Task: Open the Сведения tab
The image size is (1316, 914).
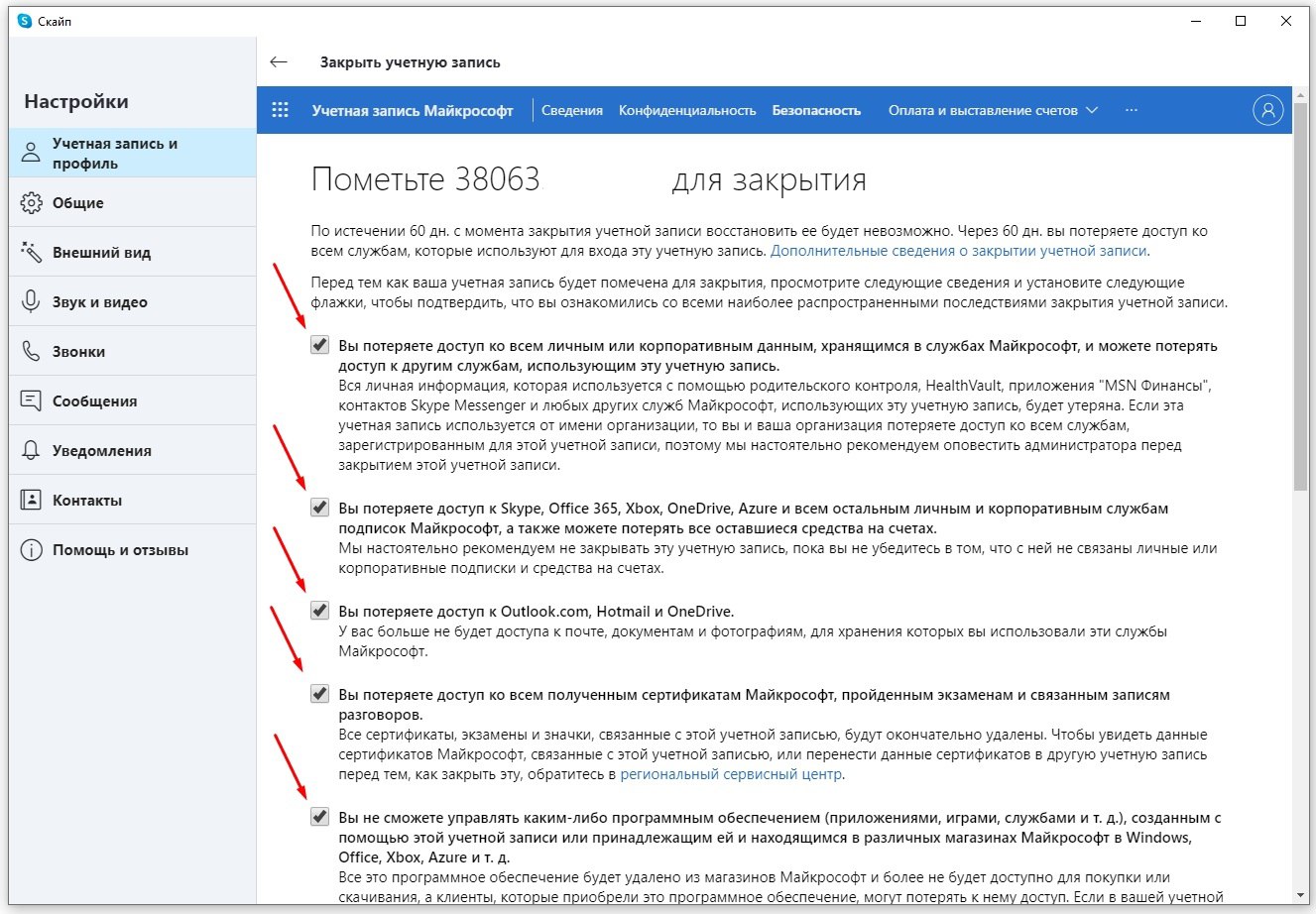Action: point(572,110)
